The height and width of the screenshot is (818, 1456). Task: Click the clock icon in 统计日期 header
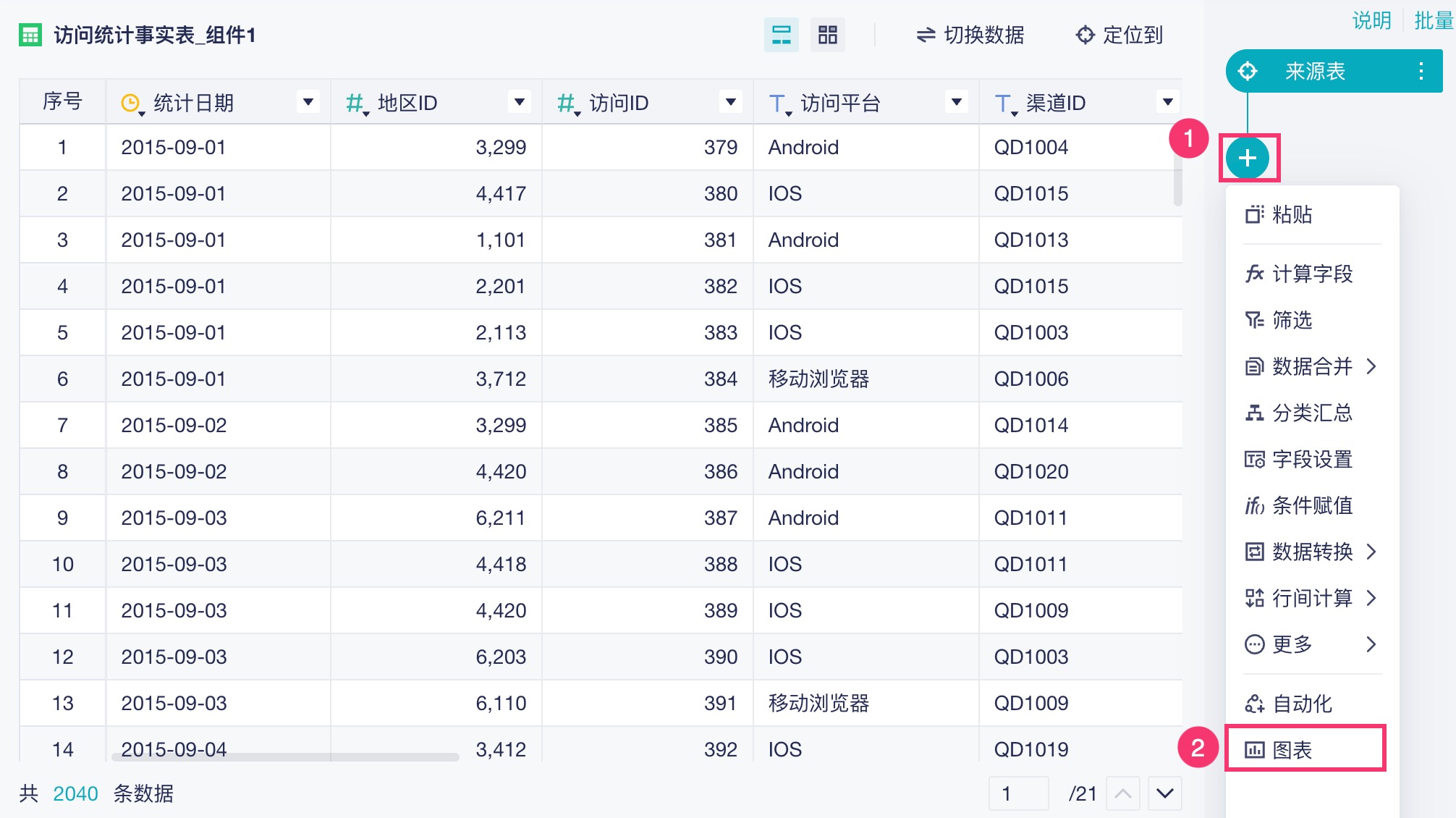pos(130,104)
